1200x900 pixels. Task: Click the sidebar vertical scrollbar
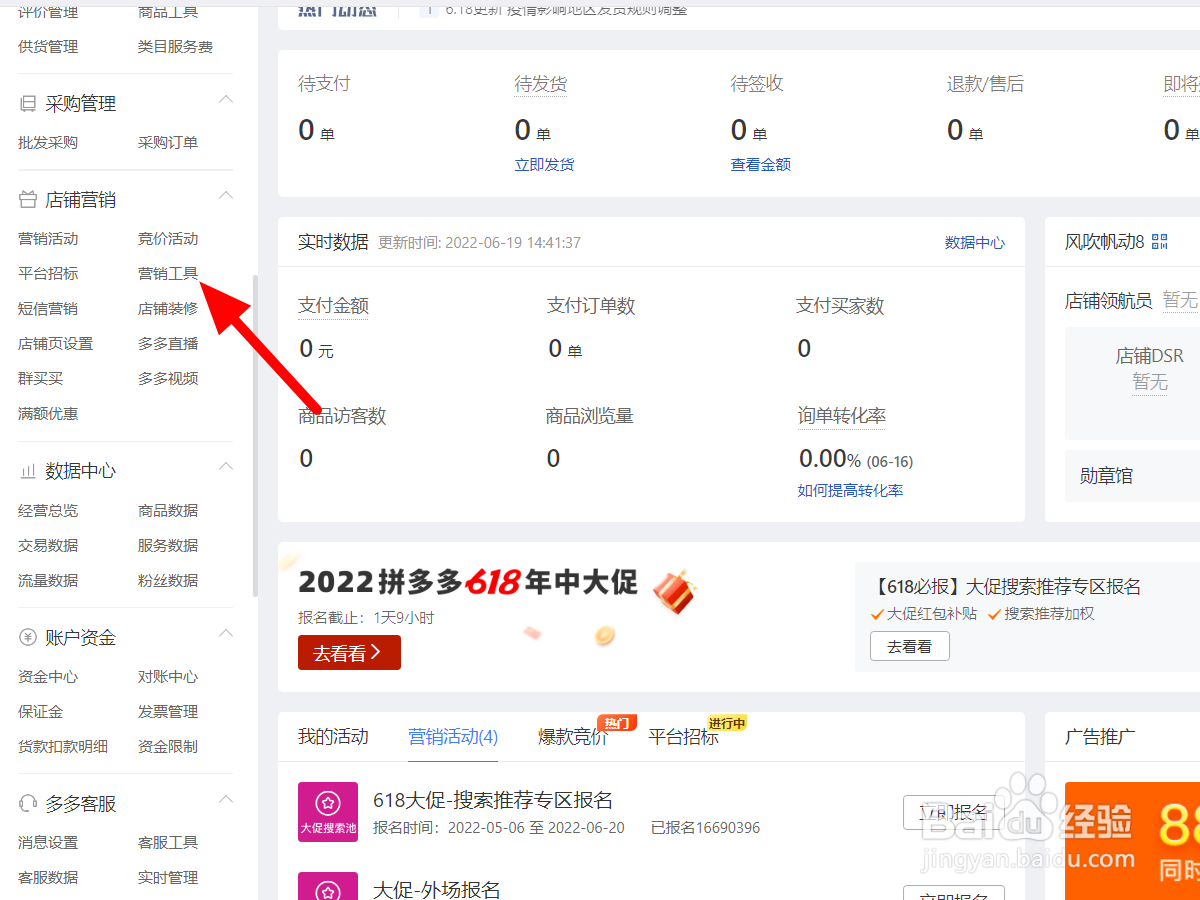(255, 435)
